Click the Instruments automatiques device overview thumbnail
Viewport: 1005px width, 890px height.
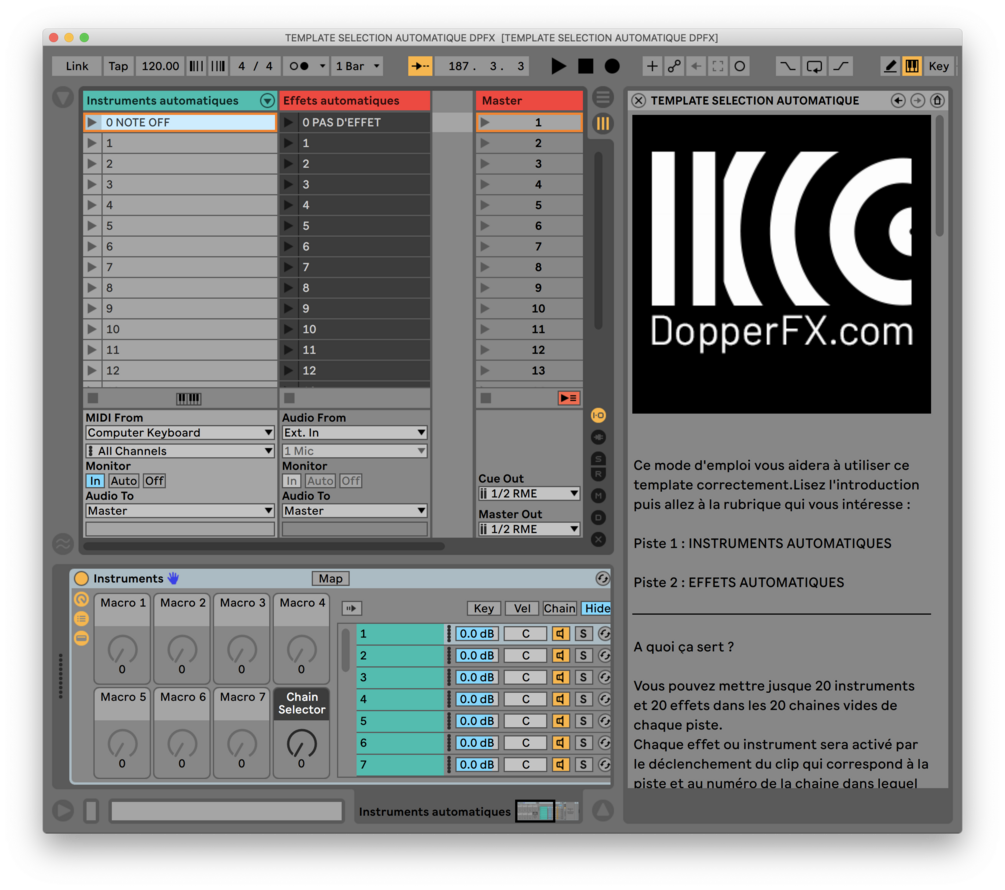point(547,811)
